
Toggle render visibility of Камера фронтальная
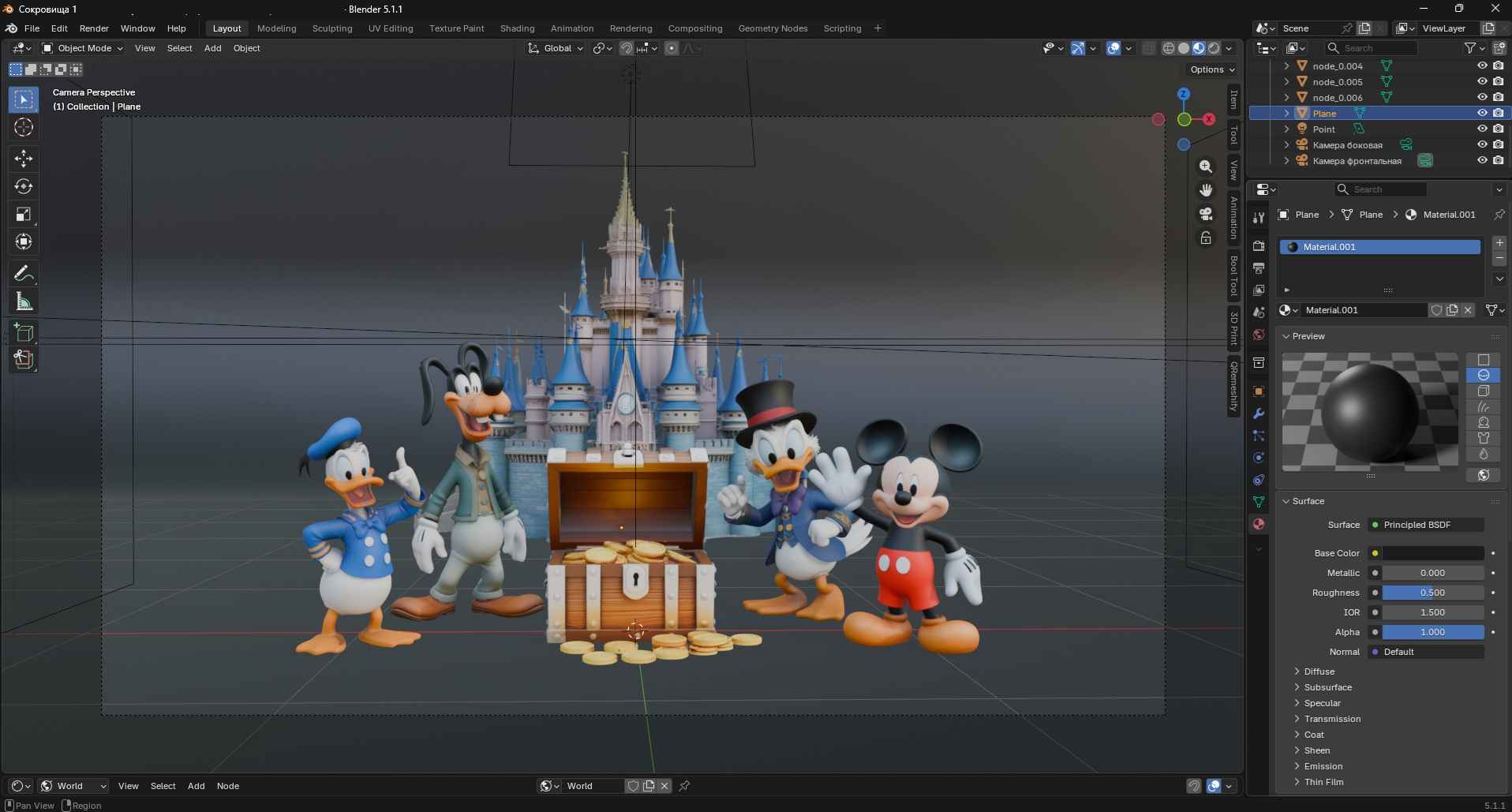coord(1498,161)
